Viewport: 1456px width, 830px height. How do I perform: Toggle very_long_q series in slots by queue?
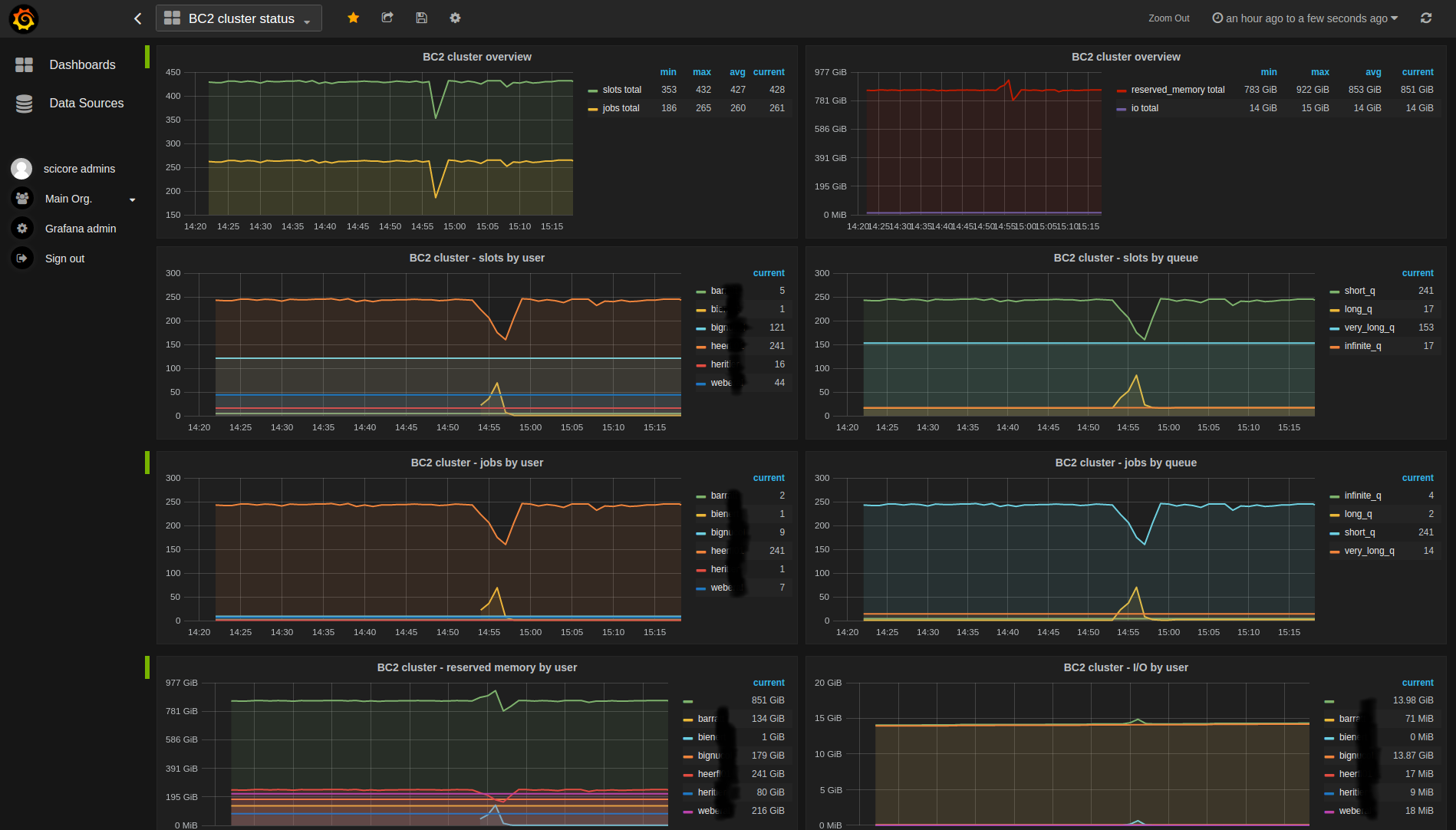click(x=1369, y=328)
